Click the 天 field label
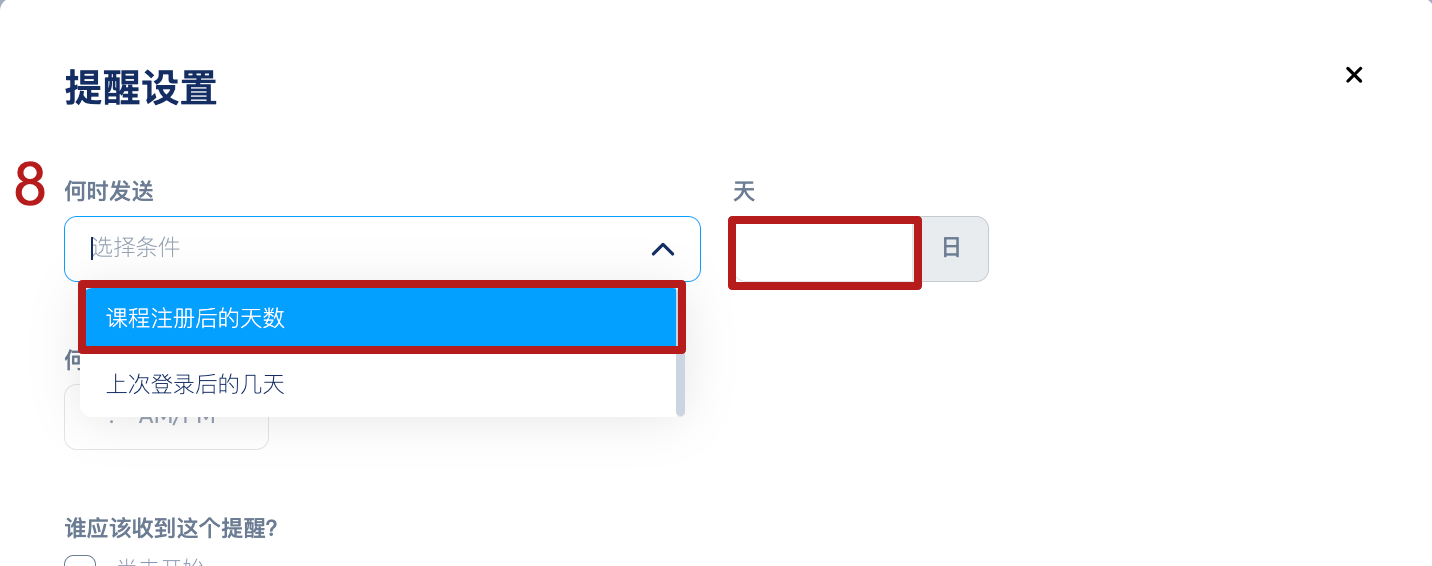The height and width of the screenshot is (566, 1432). [x=743, y=192]
